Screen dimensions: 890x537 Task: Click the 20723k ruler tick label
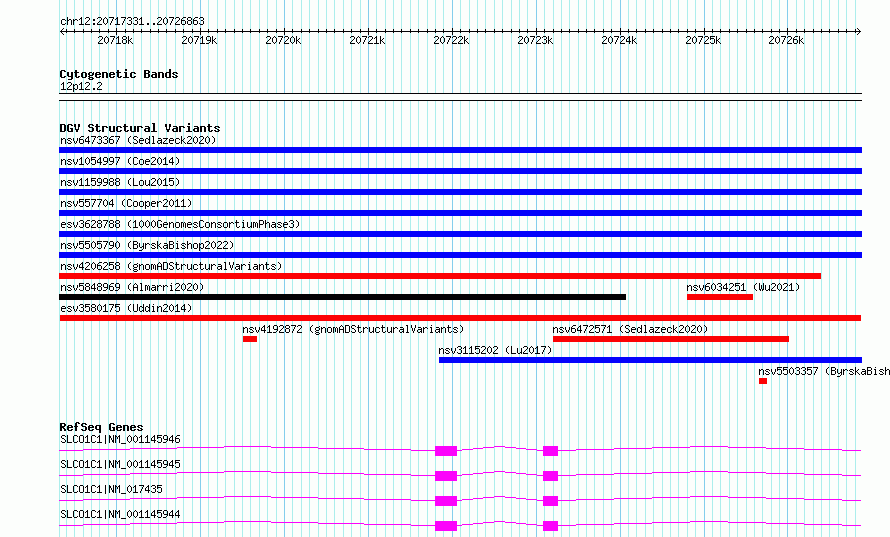click(535, 41)
